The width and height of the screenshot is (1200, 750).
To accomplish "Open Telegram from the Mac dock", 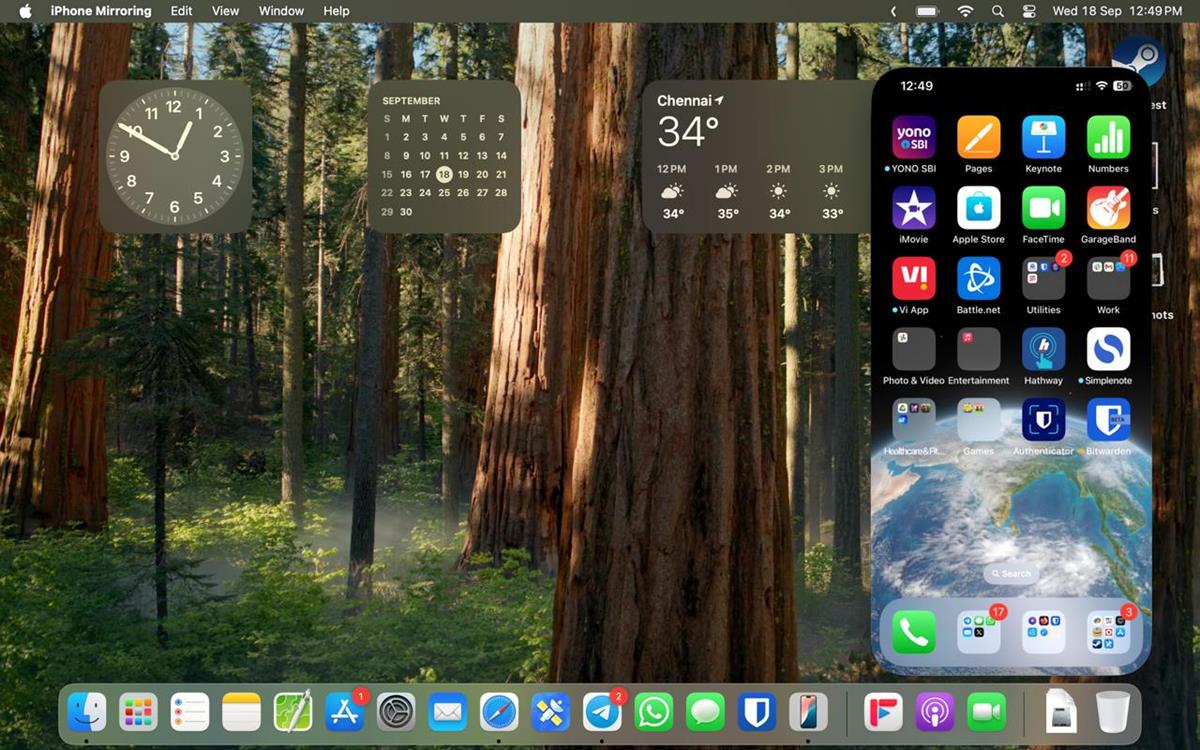I will [602, 712].
